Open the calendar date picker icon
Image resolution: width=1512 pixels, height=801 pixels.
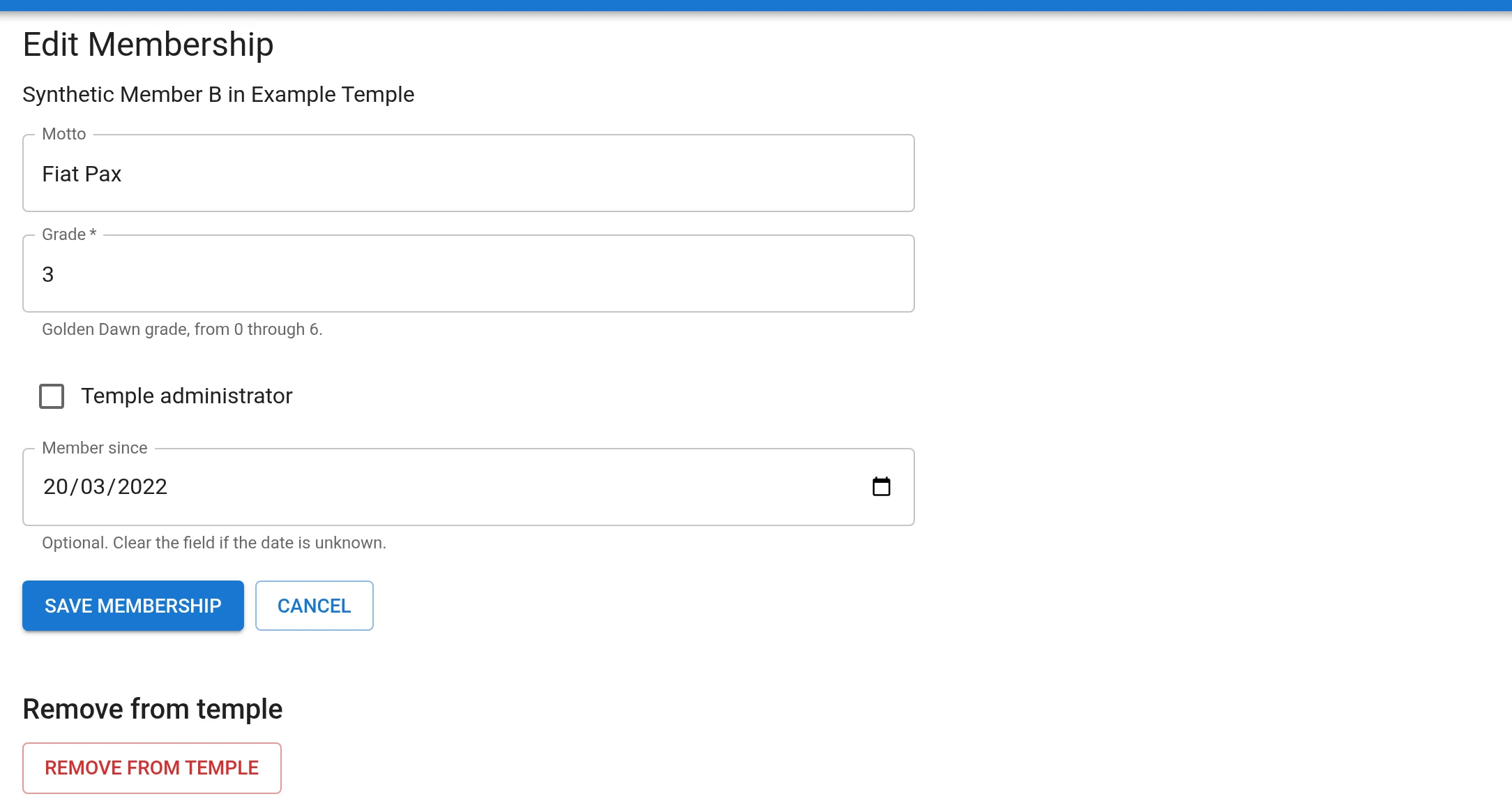click(882, 486)
